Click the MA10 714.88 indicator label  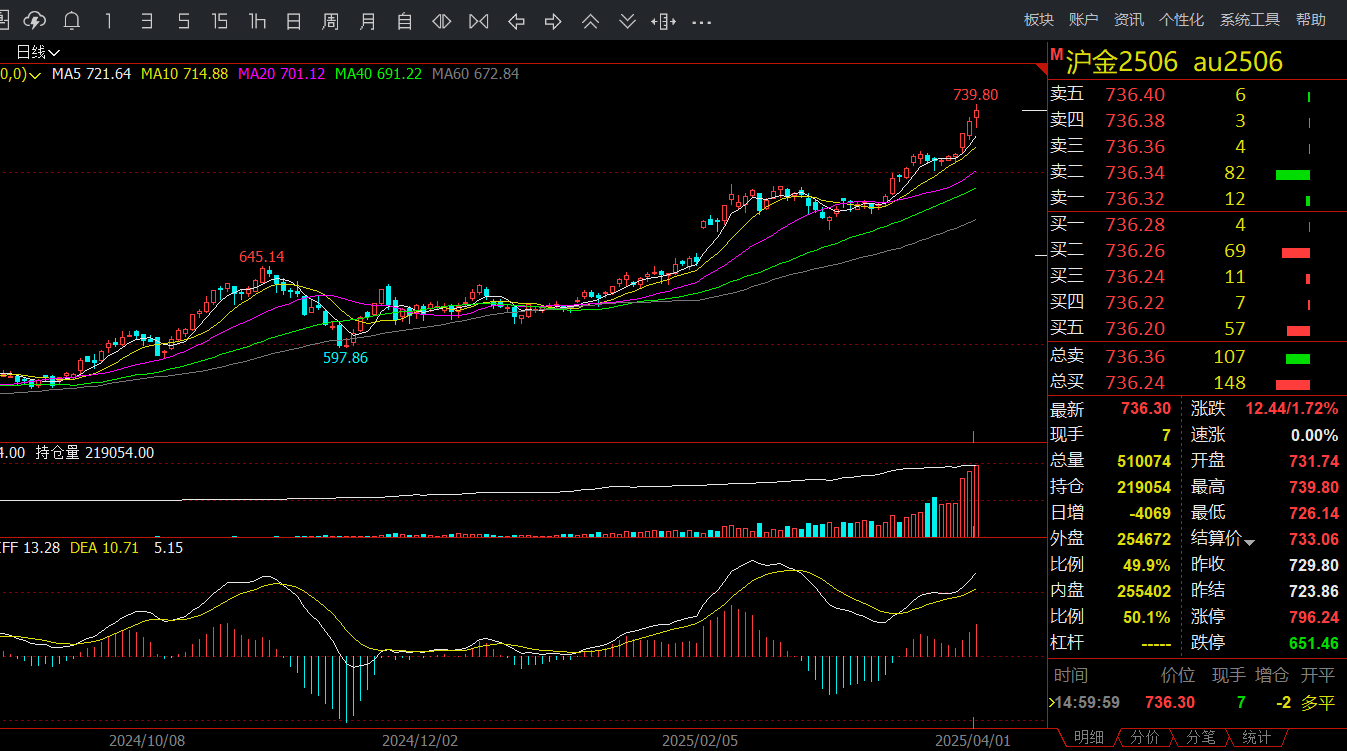(x=184, y=74)
